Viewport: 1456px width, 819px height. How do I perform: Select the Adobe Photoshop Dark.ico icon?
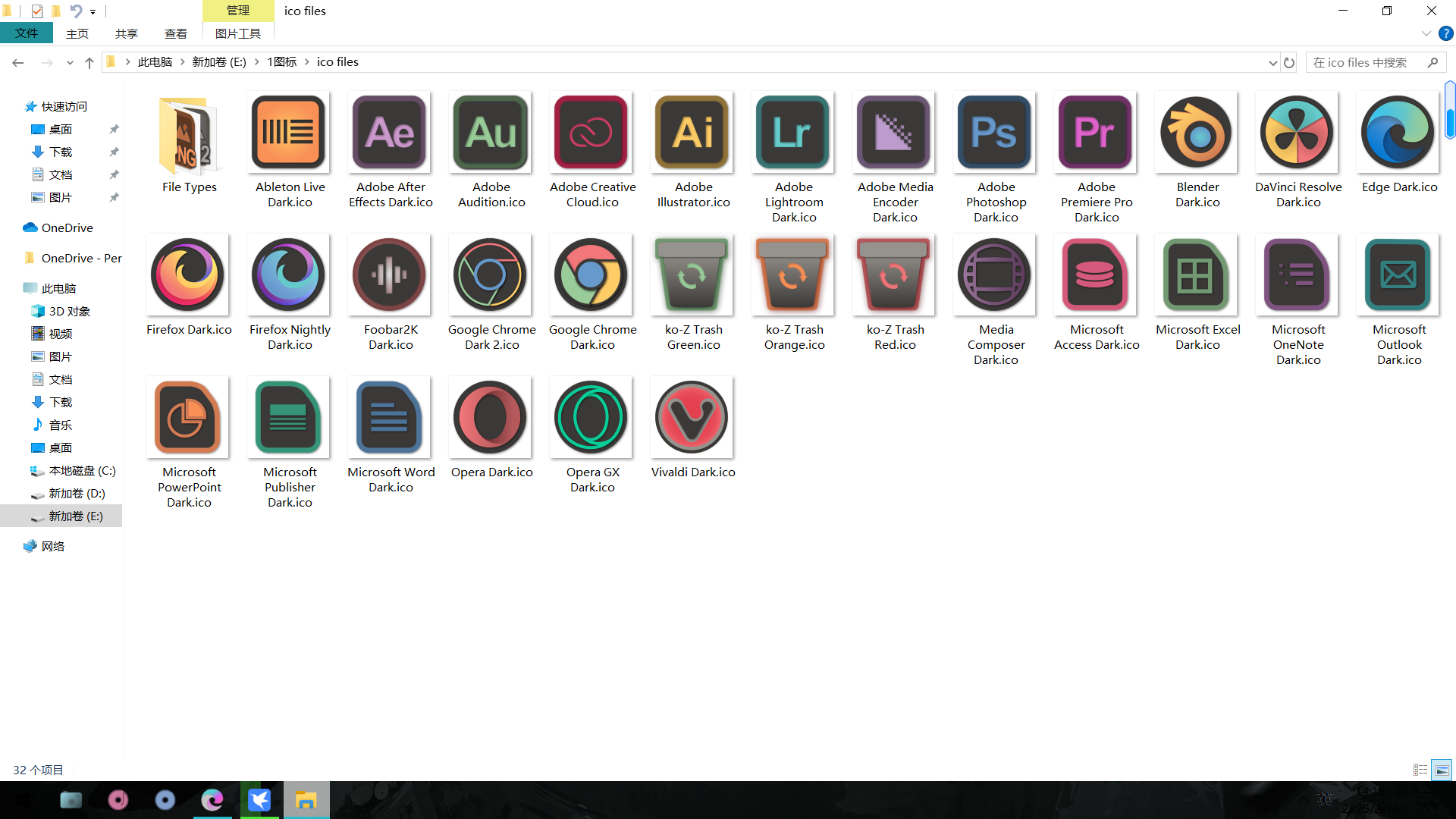pos(996,133)
